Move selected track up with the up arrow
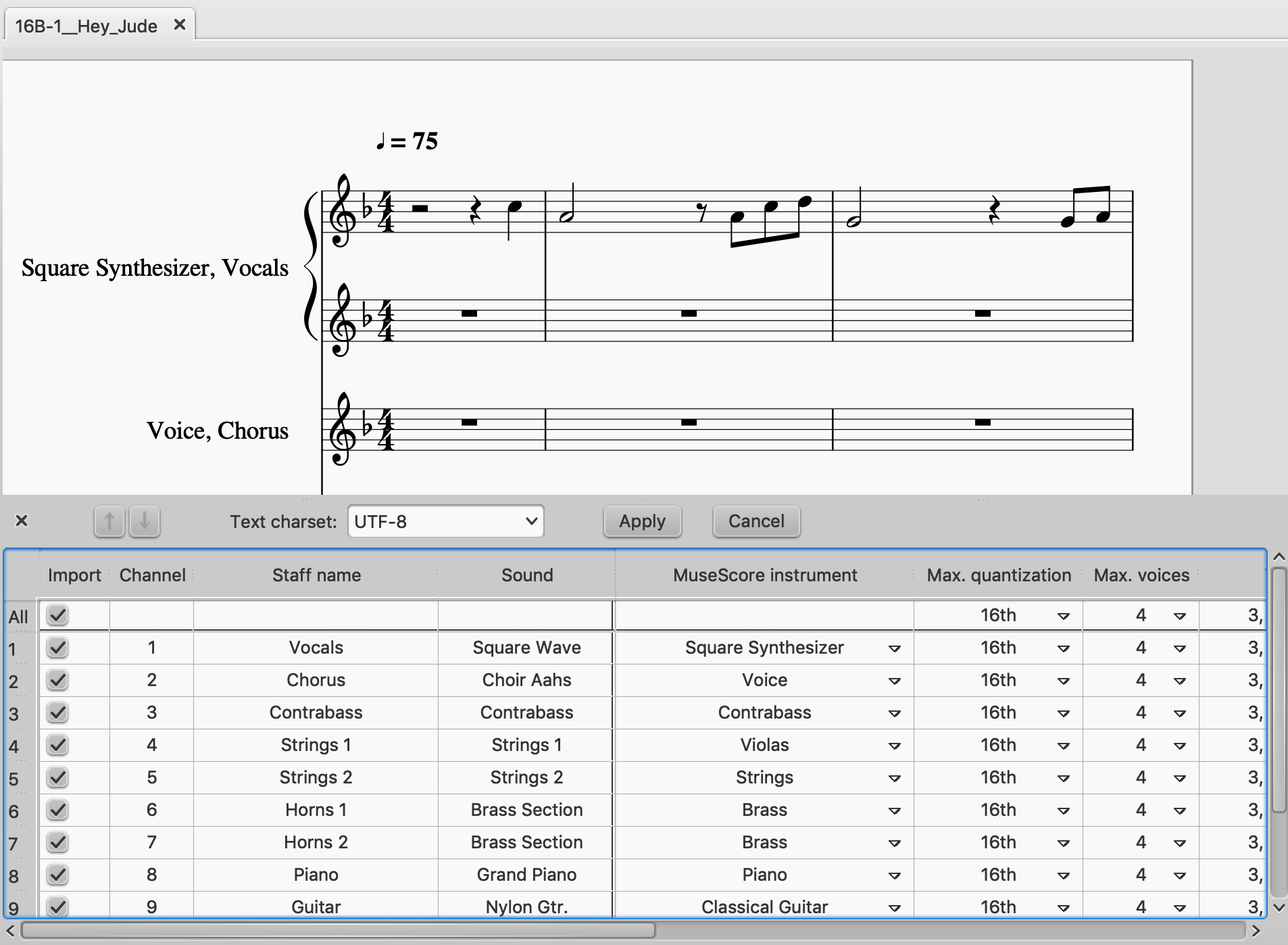Image resolution: width=1288 pixels, height=945 pixels. (109, 522)
